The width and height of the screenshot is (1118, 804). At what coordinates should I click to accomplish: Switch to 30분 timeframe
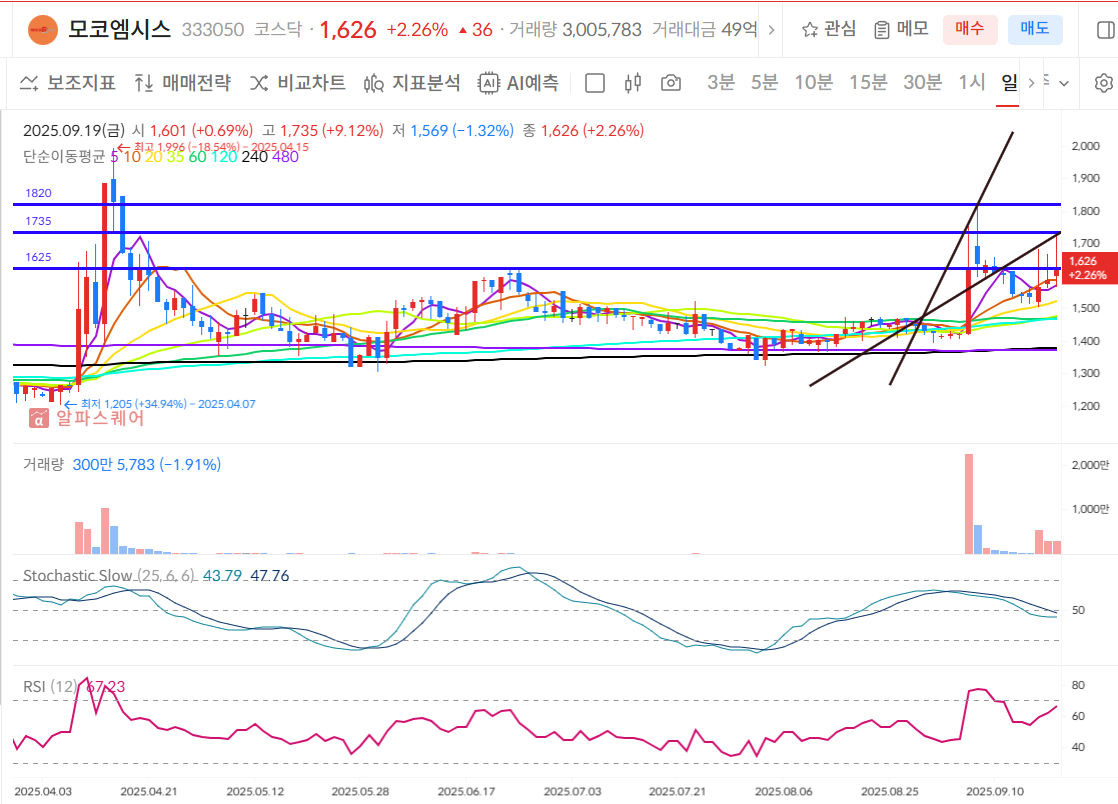[923, 83]
